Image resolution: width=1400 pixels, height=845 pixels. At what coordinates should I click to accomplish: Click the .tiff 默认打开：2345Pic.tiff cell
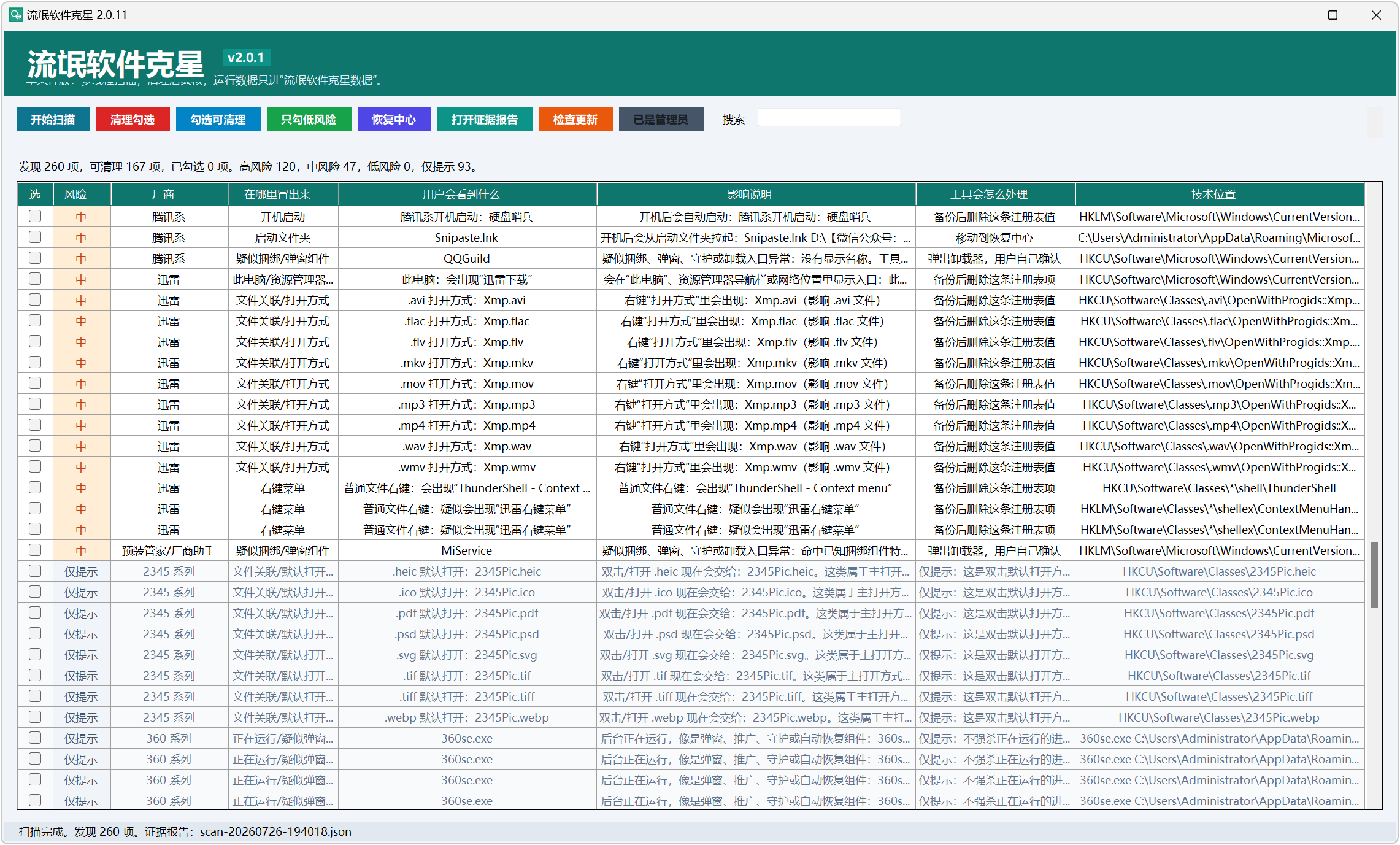click(467, 697)
